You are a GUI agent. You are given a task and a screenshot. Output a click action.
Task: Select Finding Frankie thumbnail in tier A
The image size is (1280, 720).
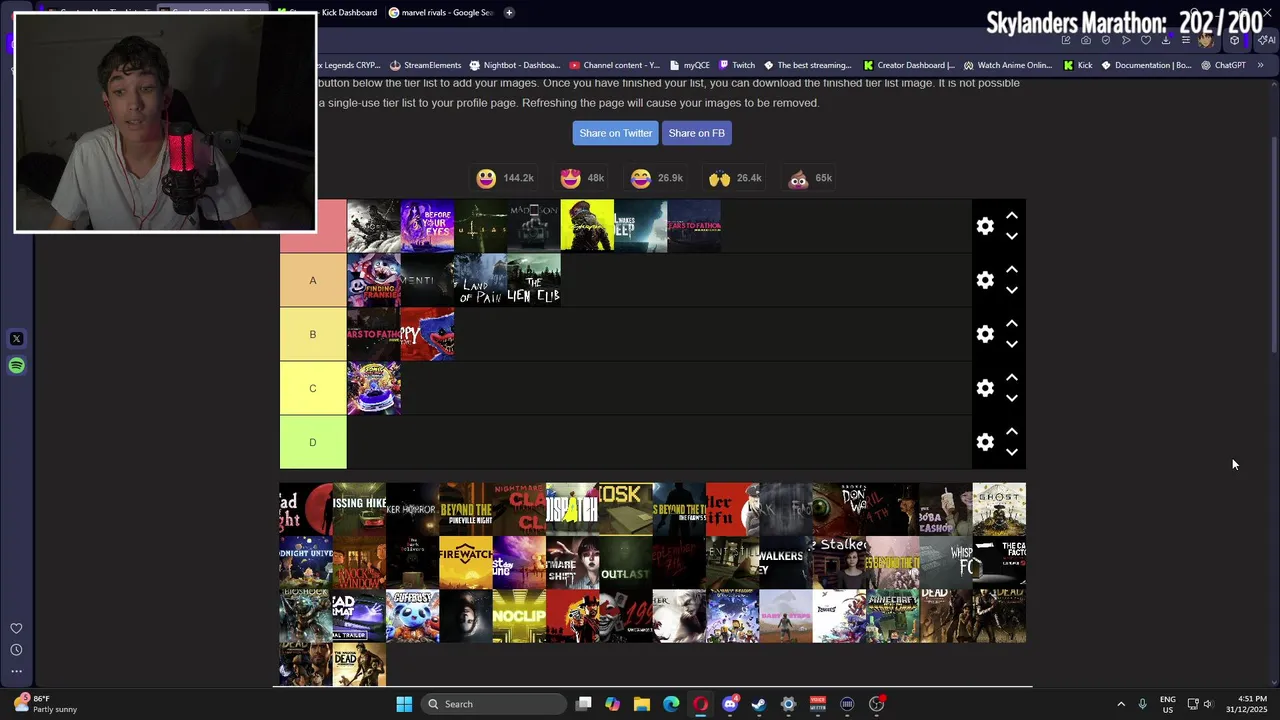tap(374, 280)
